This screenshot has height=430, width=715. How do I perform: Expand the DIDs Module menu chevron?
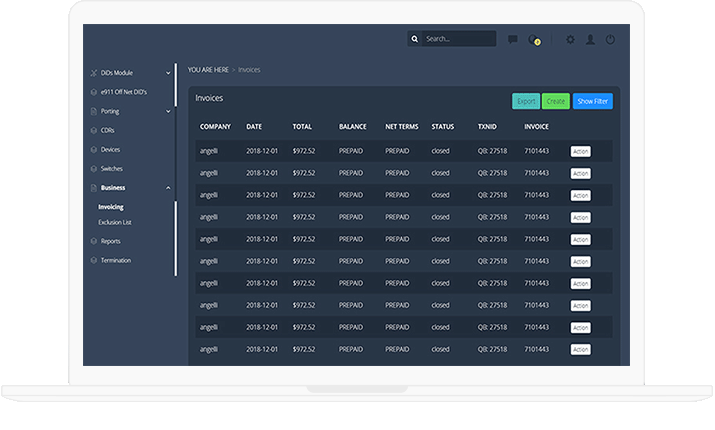coord(168,73)
